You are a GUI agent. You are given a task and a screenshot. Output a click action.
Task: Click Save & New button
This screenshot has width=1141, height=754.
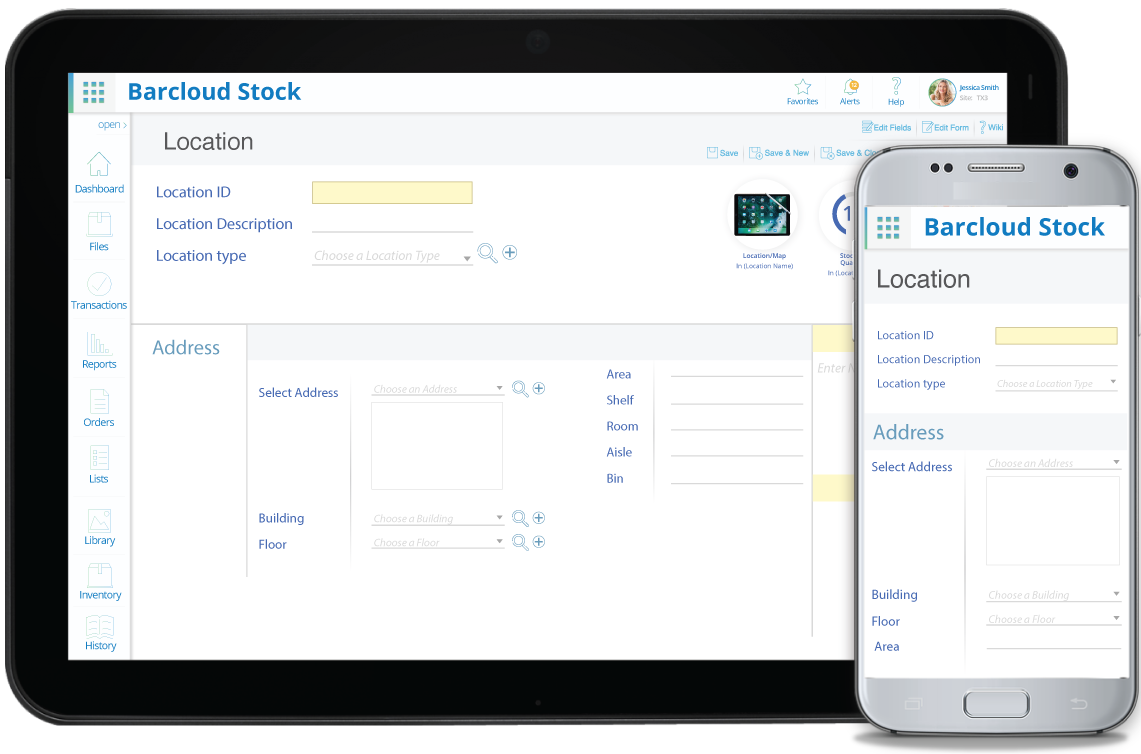pos(779,153)
